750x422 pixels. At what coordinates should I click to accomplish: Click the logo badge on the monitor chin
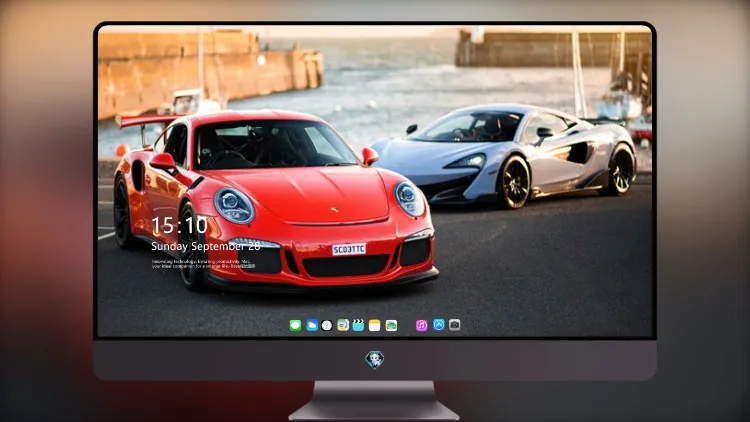(x=375, y=360)
